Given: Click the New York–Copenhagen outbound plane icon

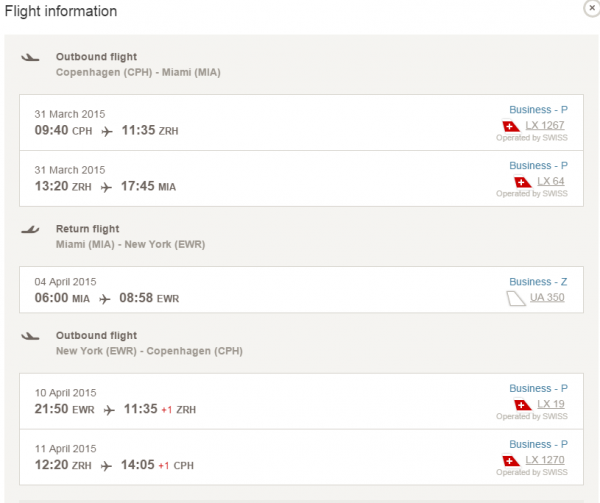Looking at the screenshot, I should [30, 336].
